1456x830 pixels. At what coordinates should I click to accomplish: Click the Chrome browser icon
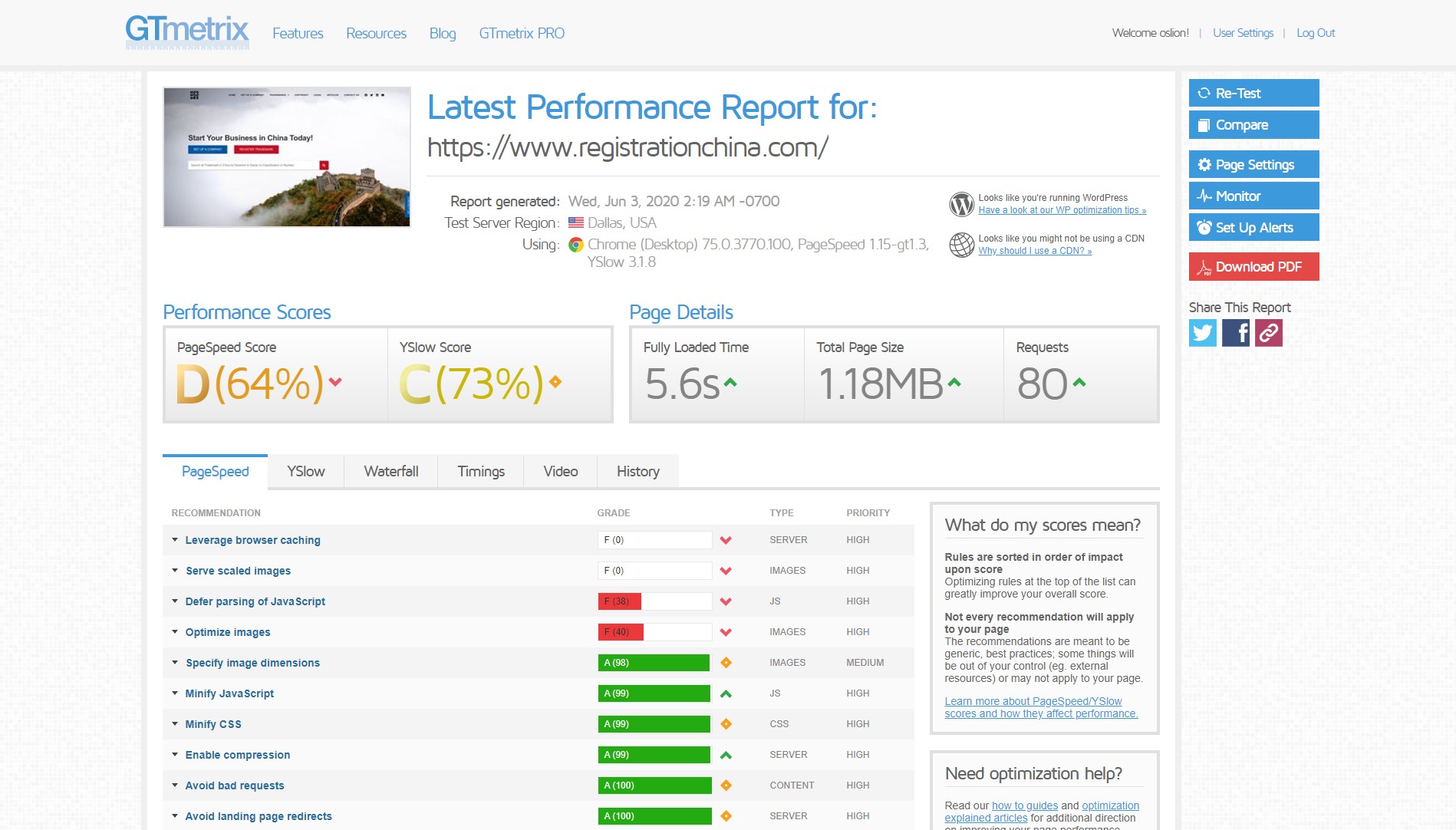pos(575,245)
